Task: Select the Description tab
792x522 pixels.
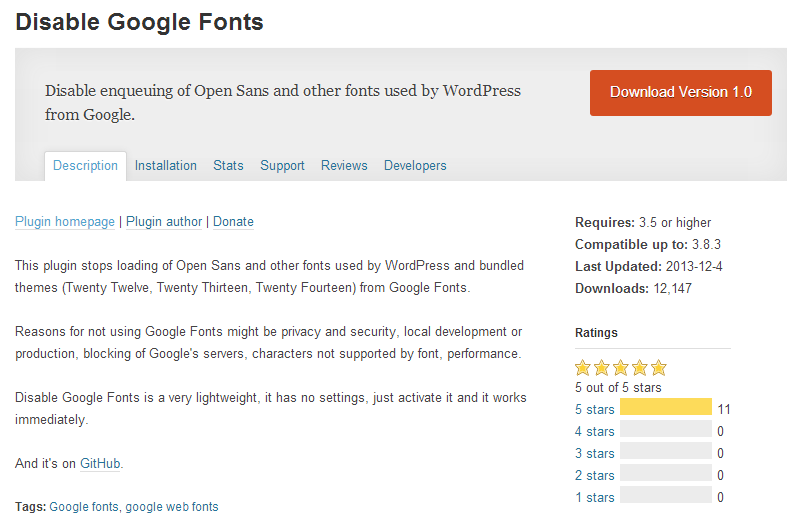Action: pyautogui.click(x=85, y=166)
